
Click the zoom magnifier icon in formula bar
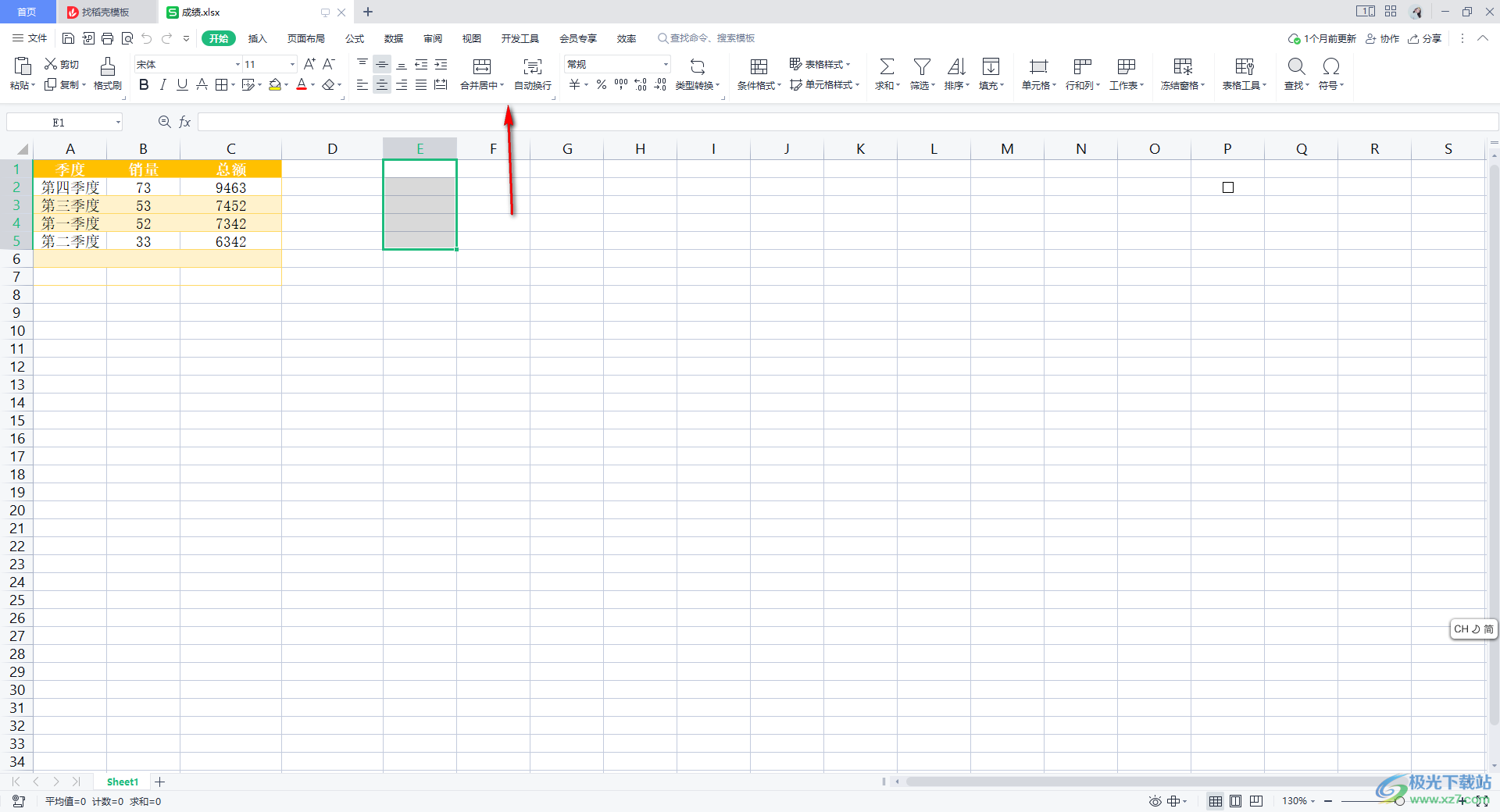[x=164, y=122]
